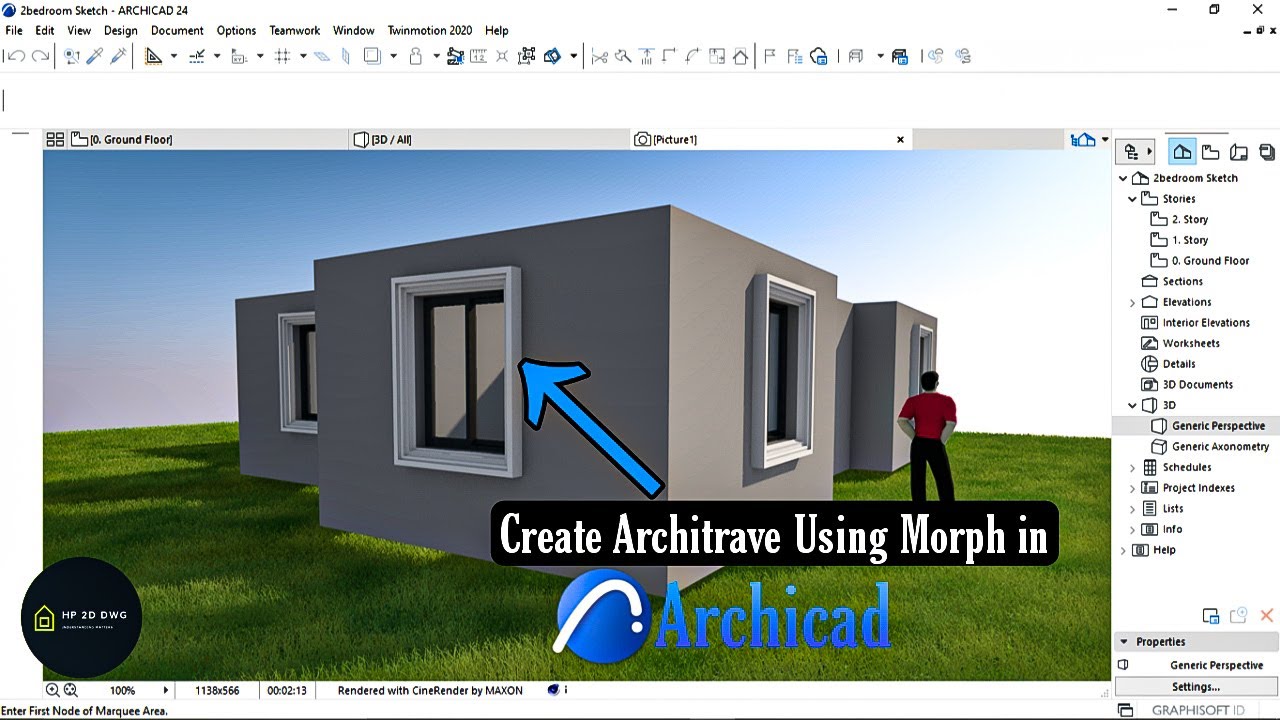Collapse the Properties panel header
Viewport: 1280px width, 720px height.
[1124, 642]
